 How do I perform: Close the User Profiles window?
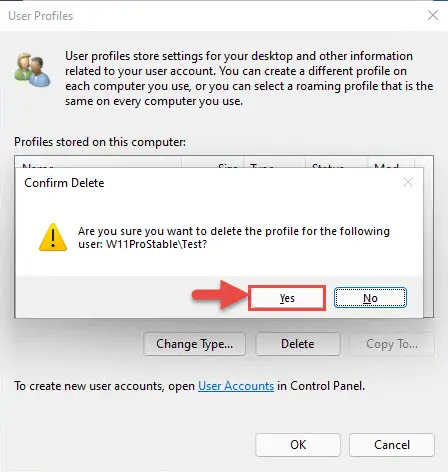433,15
